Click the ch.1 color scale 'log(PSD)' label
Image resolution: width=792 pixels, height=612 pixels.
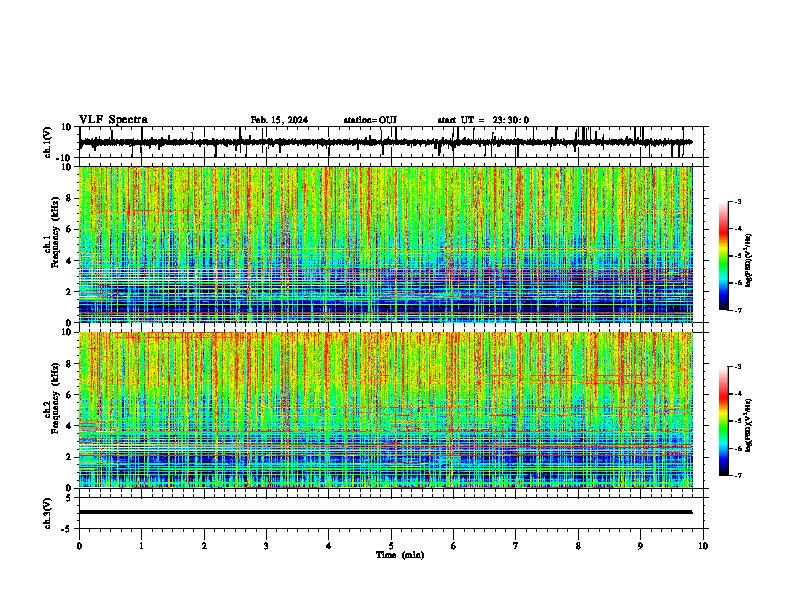click(748, 261)
